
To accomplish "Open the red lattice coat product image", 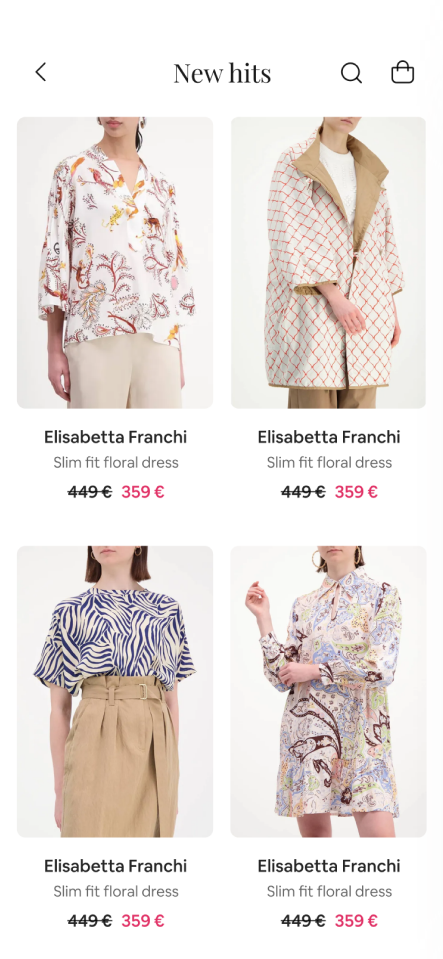I will [328, 262].
